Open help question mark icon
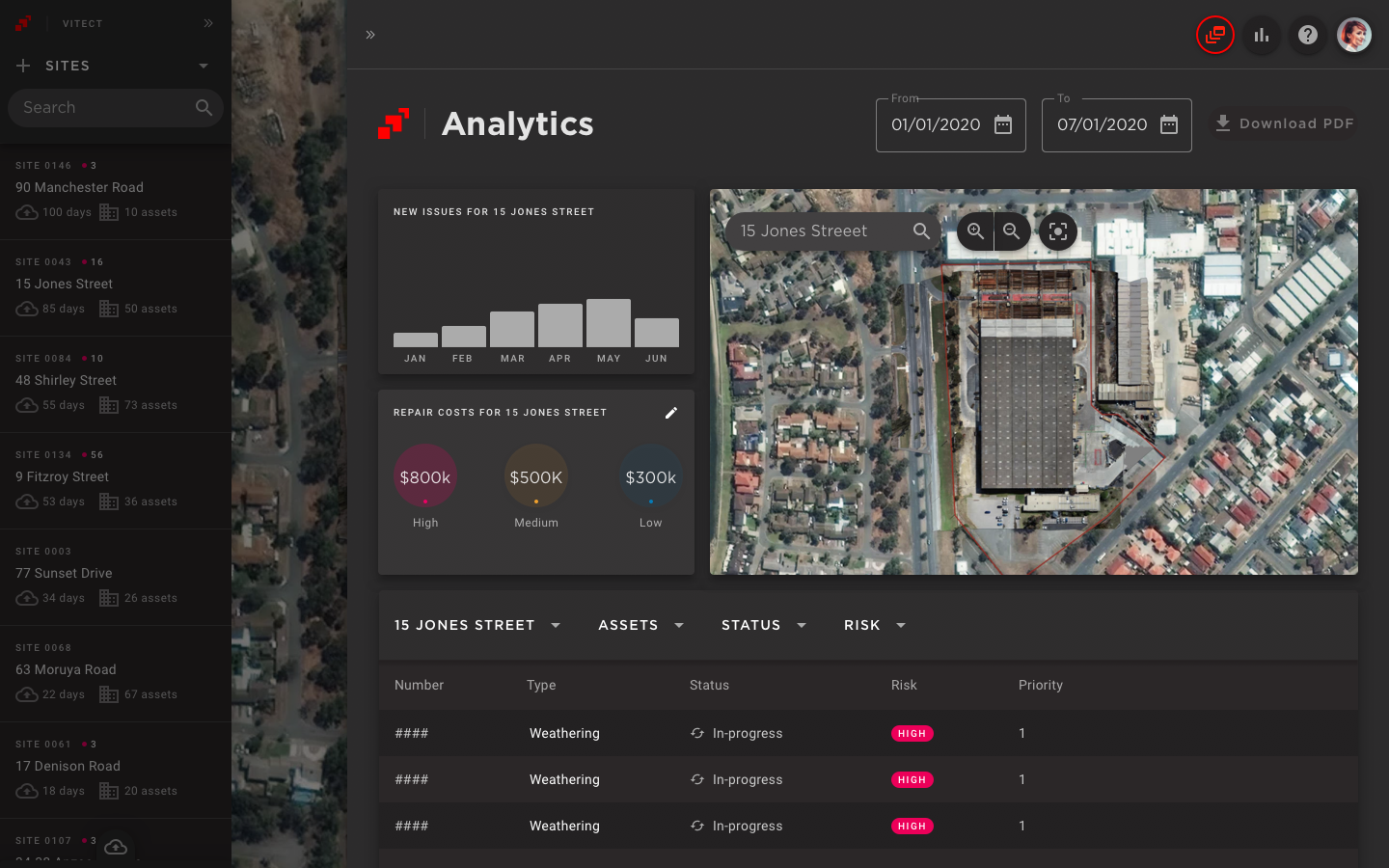Image resolution: width=1389 pixels, height=868 pixels. (1308, 35)
